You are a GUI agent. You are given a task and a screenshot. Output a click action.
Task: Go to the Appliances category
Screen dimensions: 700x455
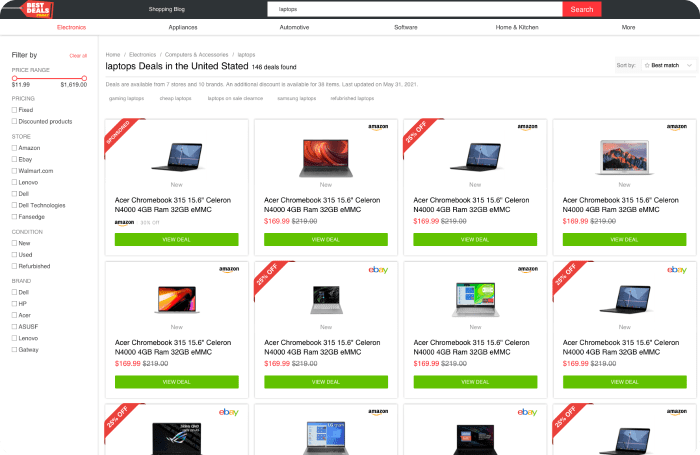(x=183, y=27)
